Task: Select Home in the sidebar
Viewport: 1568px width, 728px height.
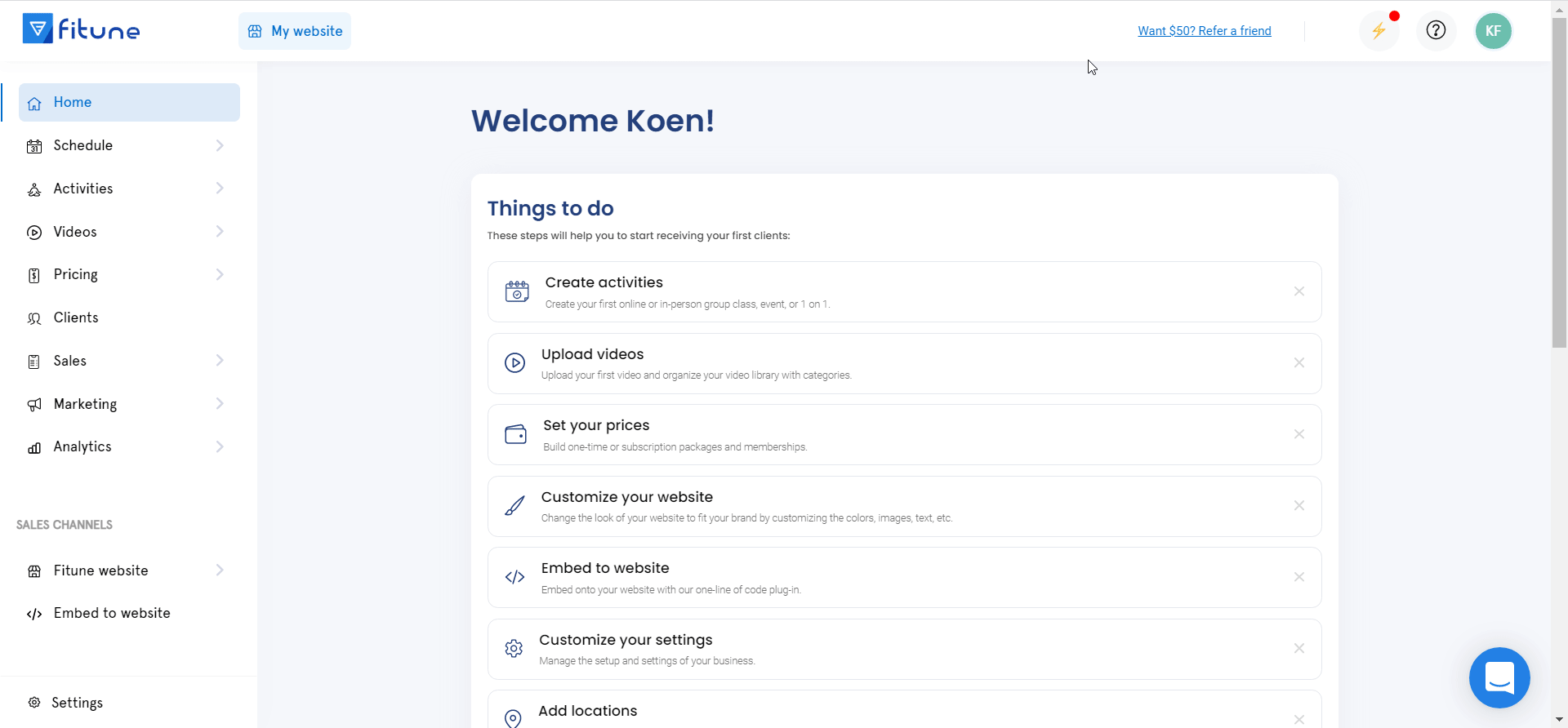Action: click(x=129, y=102)
